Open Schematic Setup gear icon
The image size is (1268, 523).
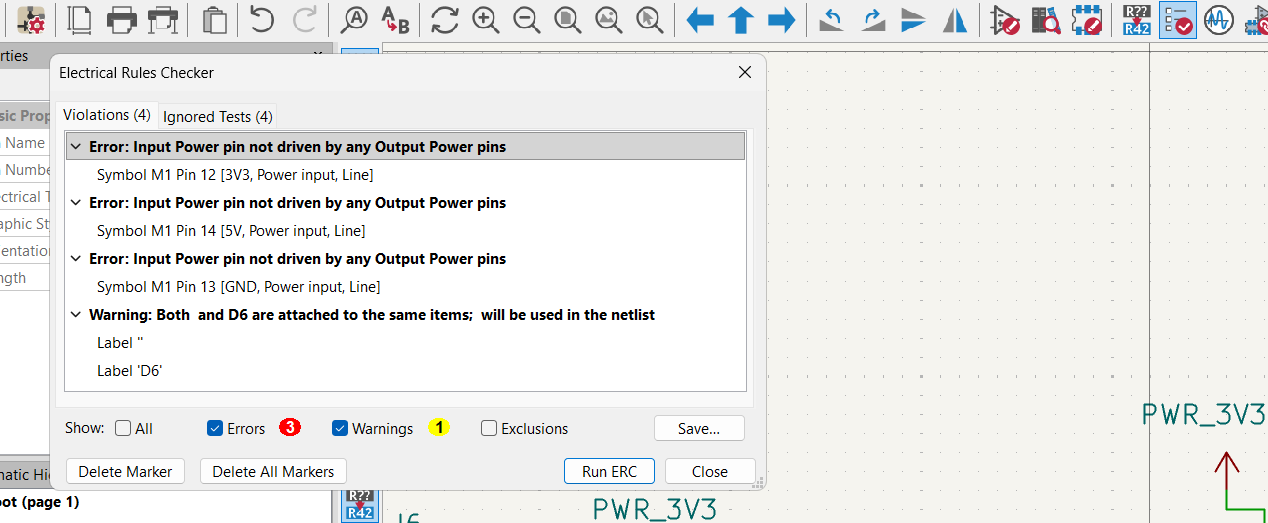coord(32,19)
